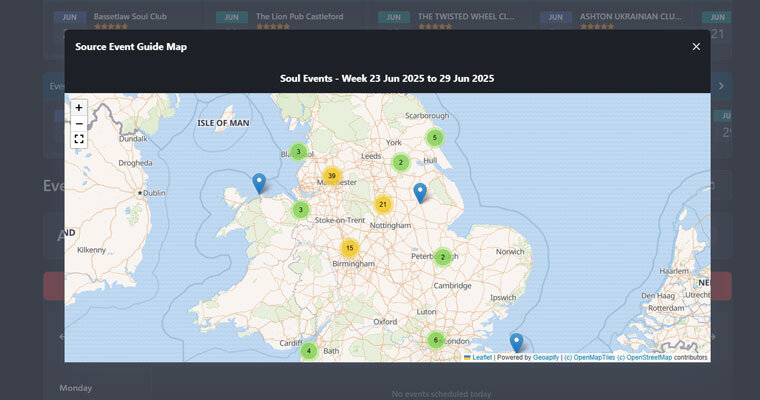The height and width of the screenshot is (400, 760).
Task: Open the 2-event cluster near Leeds
Action: tap(401, 163)
